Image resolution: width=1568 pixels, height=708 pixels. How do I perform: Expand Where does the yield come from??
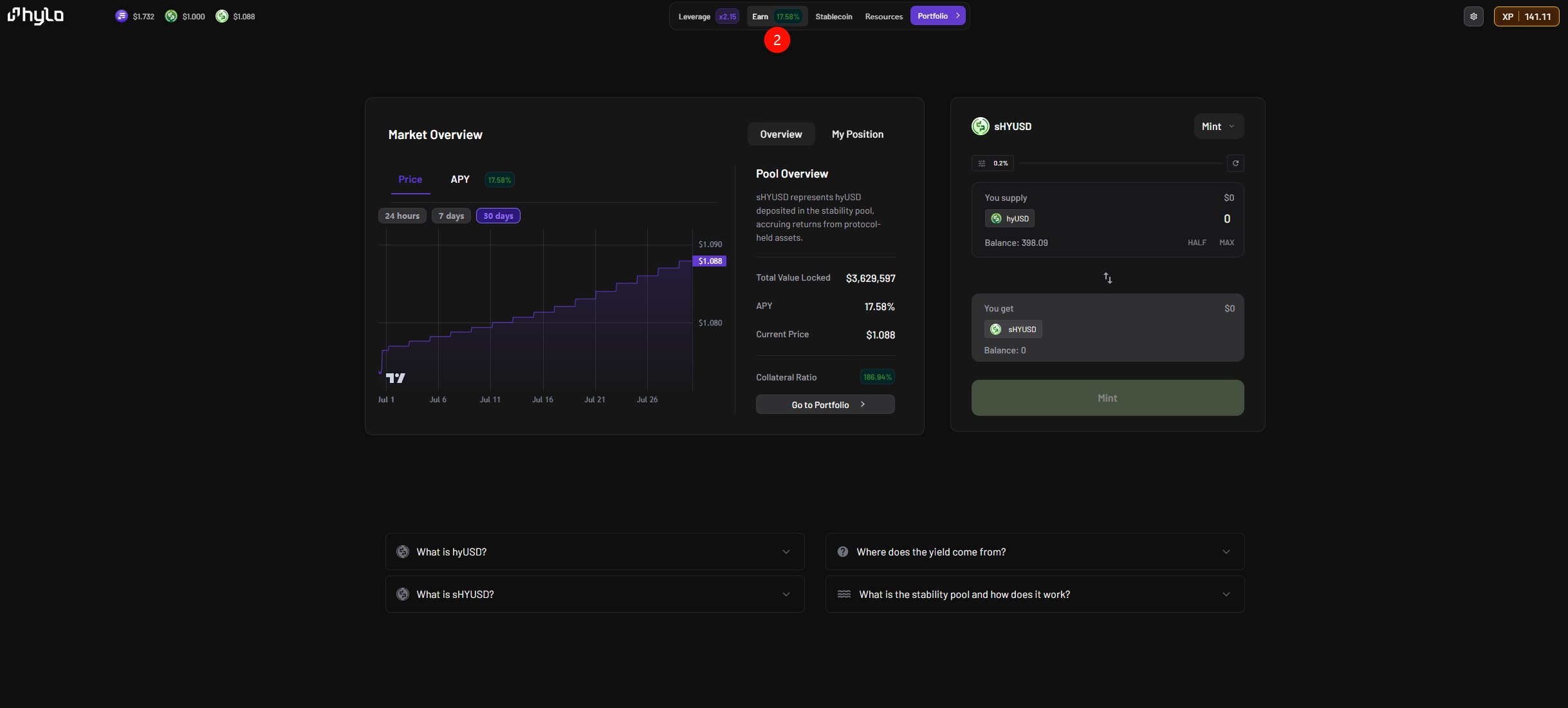click(1035, 552)
